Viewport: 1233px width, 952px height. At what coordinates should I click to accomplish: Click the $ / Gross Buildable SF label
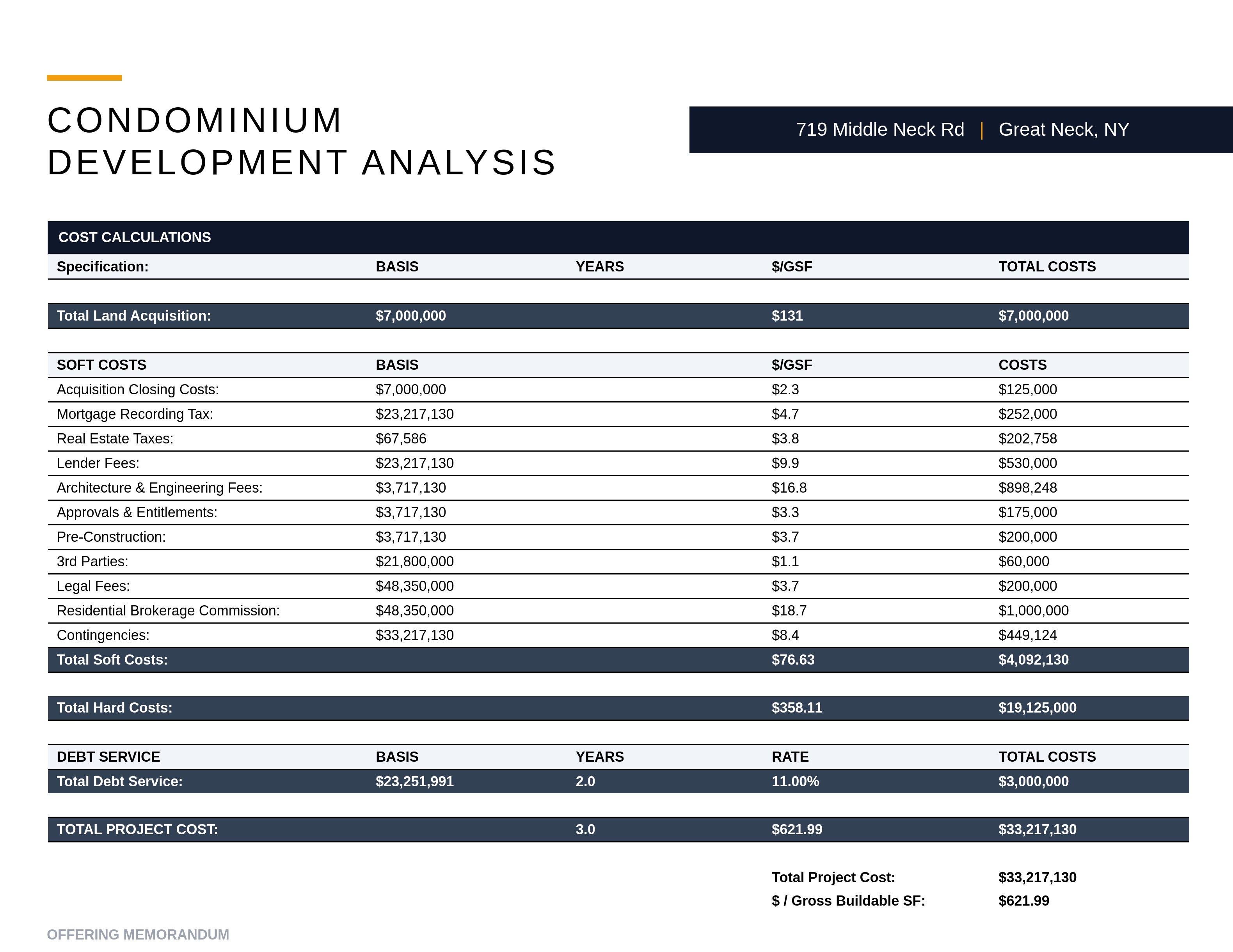point(848,901)
